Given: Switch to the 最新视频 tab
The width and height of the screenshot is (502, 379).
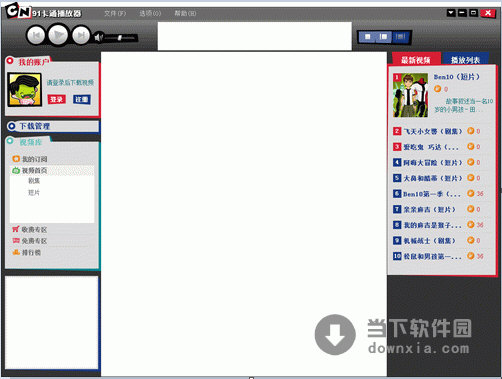Looking at the screenshot, I should (416, 60).
